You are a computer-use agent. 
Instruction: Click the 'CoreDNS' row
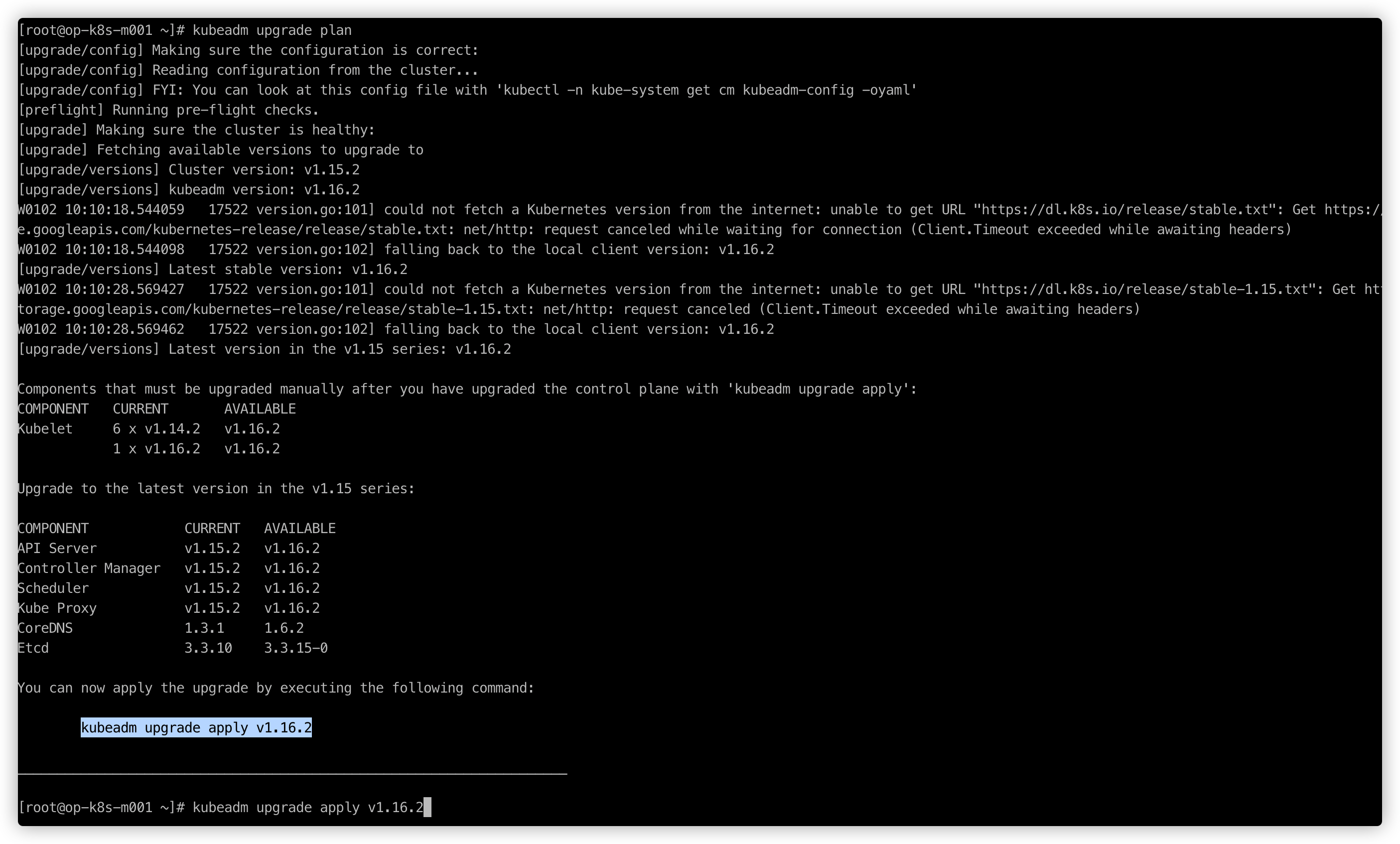tap(161, 627)
